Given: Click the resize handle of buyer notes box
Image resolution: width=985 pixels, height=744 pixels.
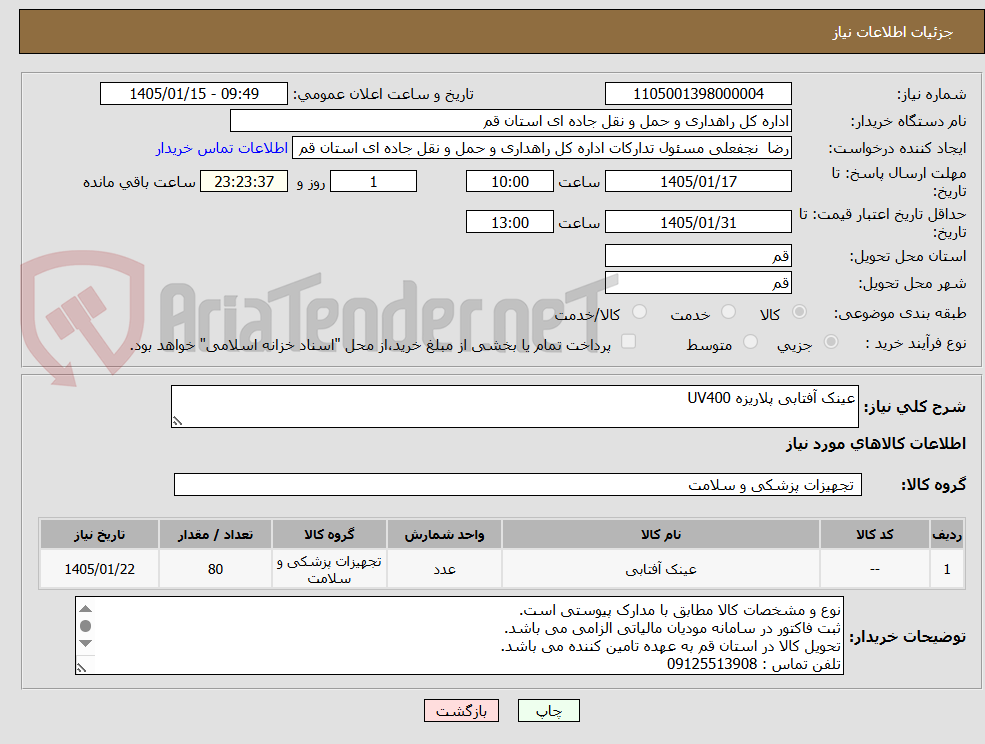Looking at the screenshot, I should pyautogui.click(x=82, y=669).
